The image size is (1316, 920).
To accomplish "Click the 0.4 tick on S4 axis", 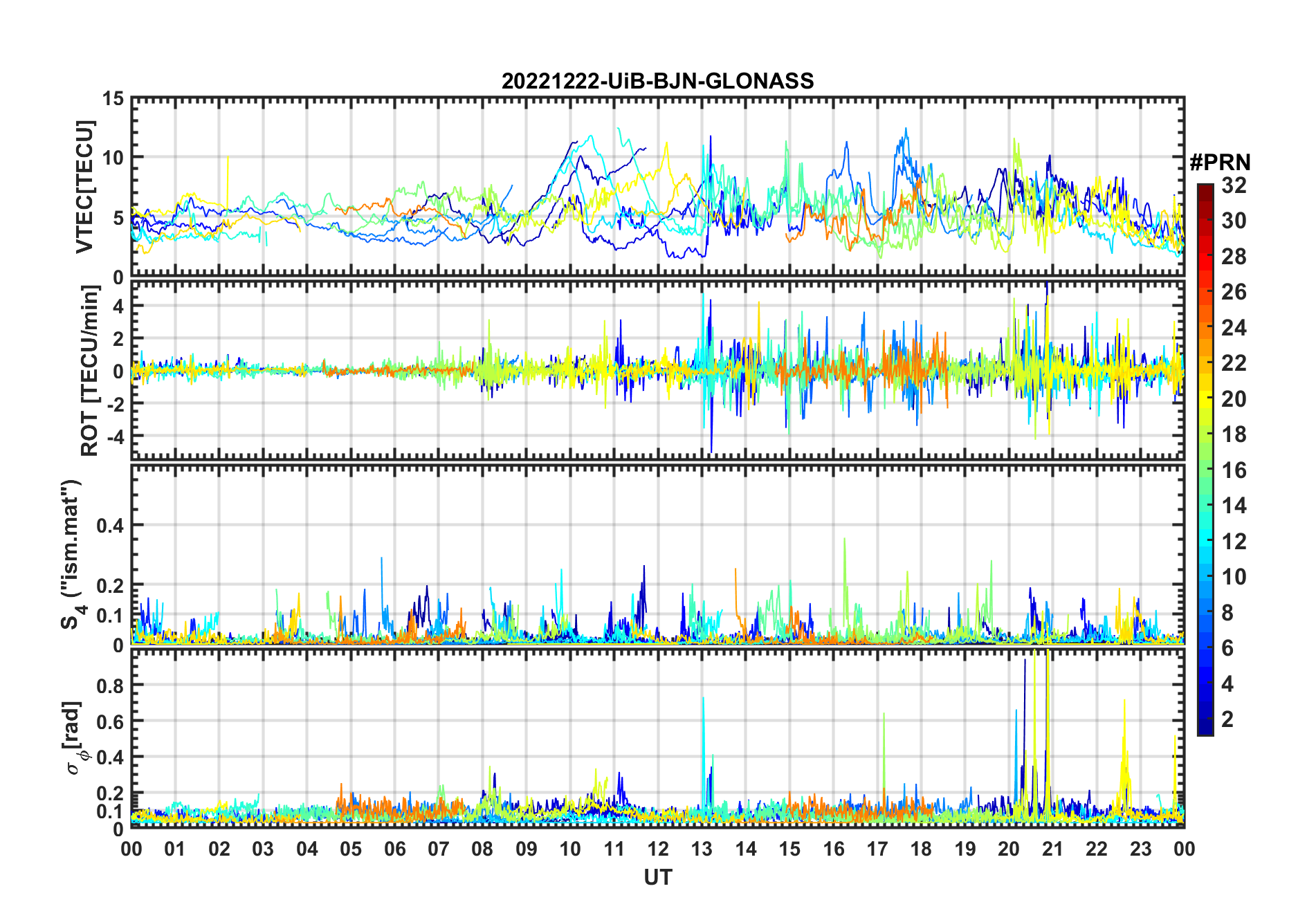I will [x=110, y=526].
